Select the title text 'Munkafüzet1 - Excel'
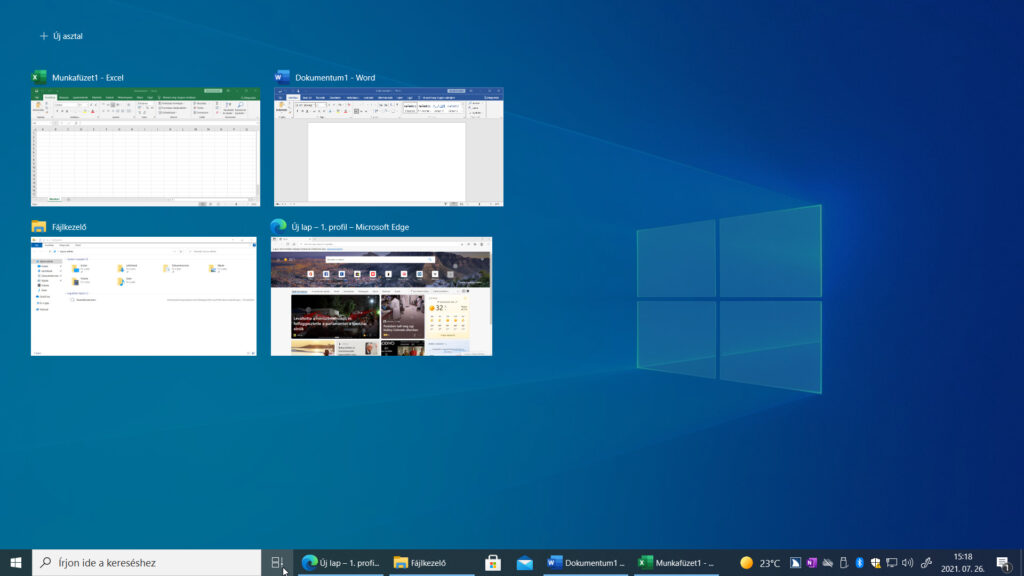 click(x=88, y=78)
